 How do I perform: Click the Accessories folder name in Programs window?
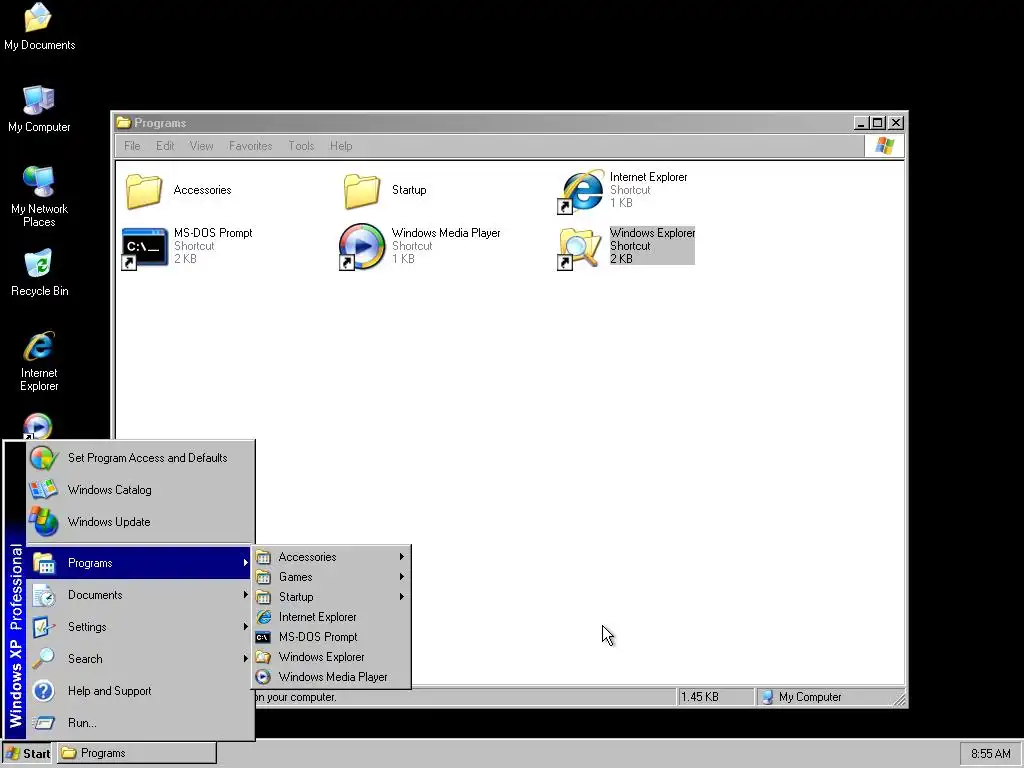click(x=202, y=190)
